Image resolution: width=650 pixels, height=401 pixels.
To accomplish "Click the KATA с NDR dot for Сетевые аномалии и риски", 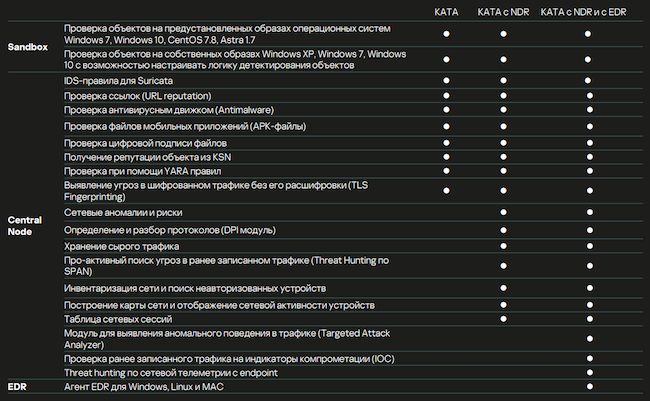I will [503, 214].
